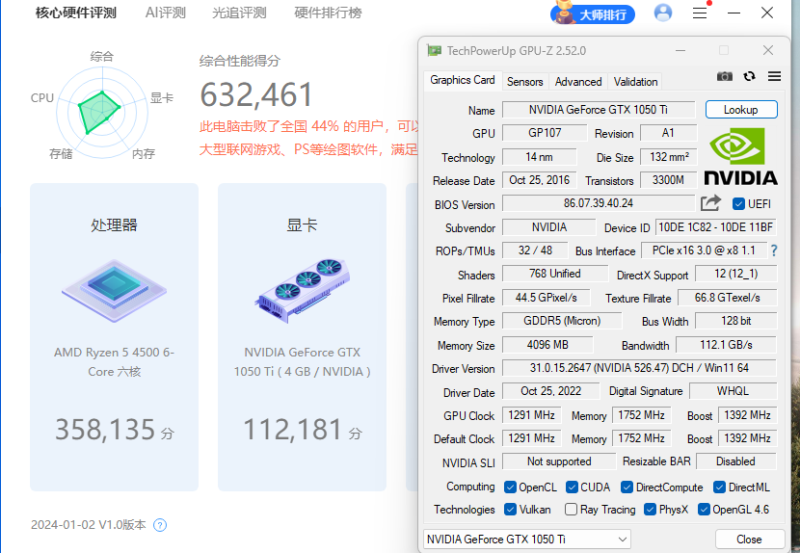Click the graphics card score 112,181
Viewport: 800px width, 553px height.
(292, 429)
